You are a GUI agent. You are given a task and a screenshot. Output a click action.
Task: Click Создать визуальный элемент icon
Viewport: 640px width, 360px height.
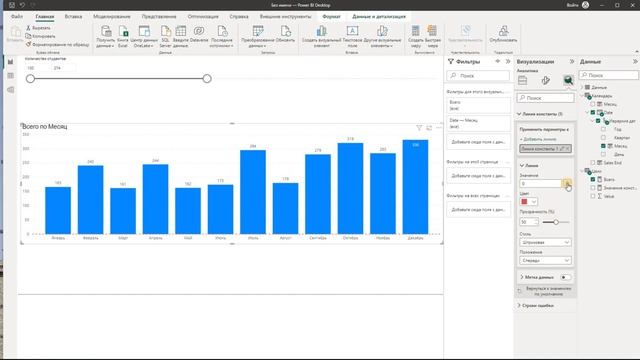pyautogui.click(x=321, y=31)
